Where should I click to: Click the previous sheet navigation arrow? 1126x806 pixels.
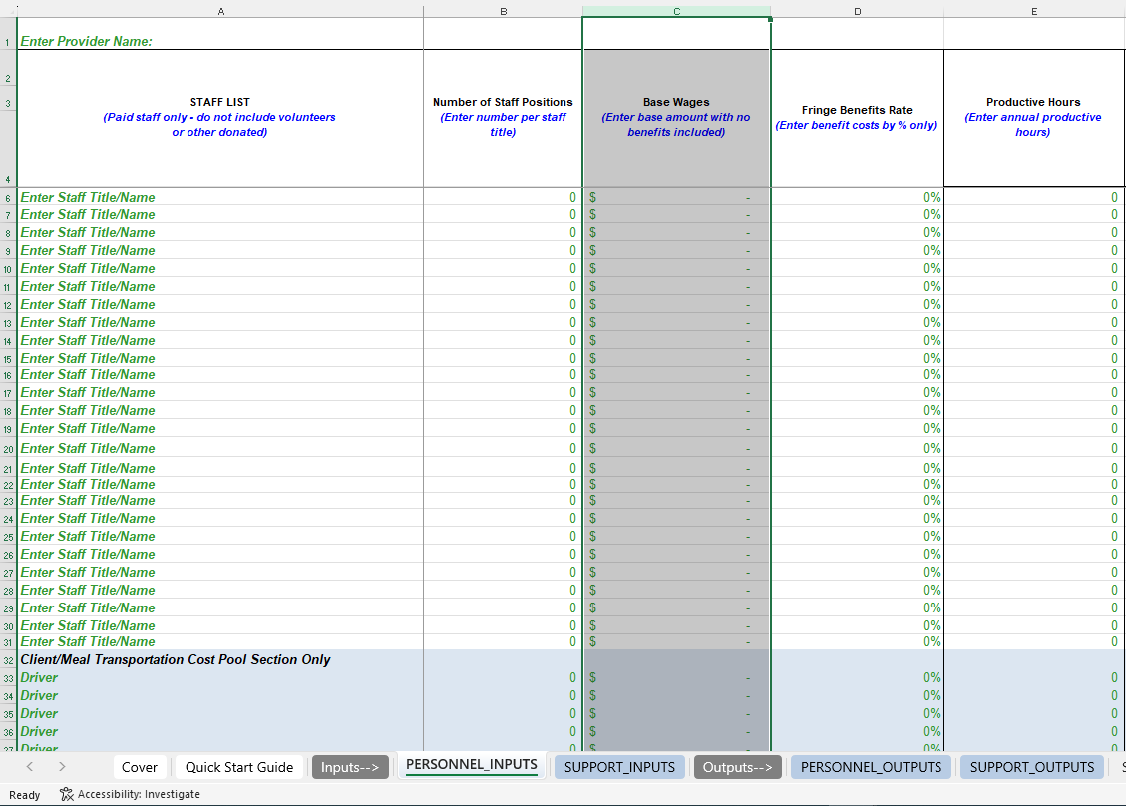(x=28, y=766)
